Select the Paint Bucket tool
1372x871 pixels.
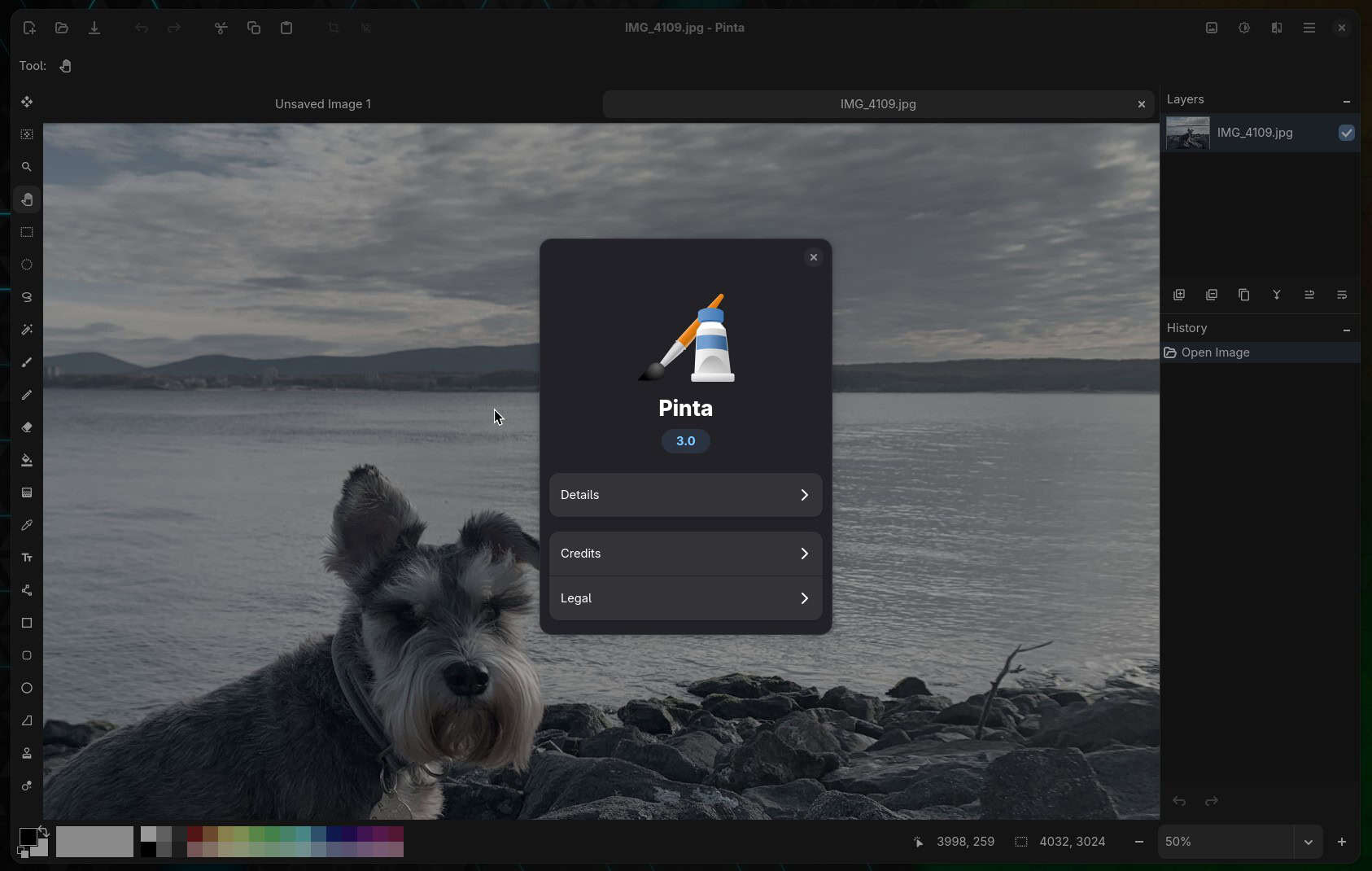pos(27,461)
